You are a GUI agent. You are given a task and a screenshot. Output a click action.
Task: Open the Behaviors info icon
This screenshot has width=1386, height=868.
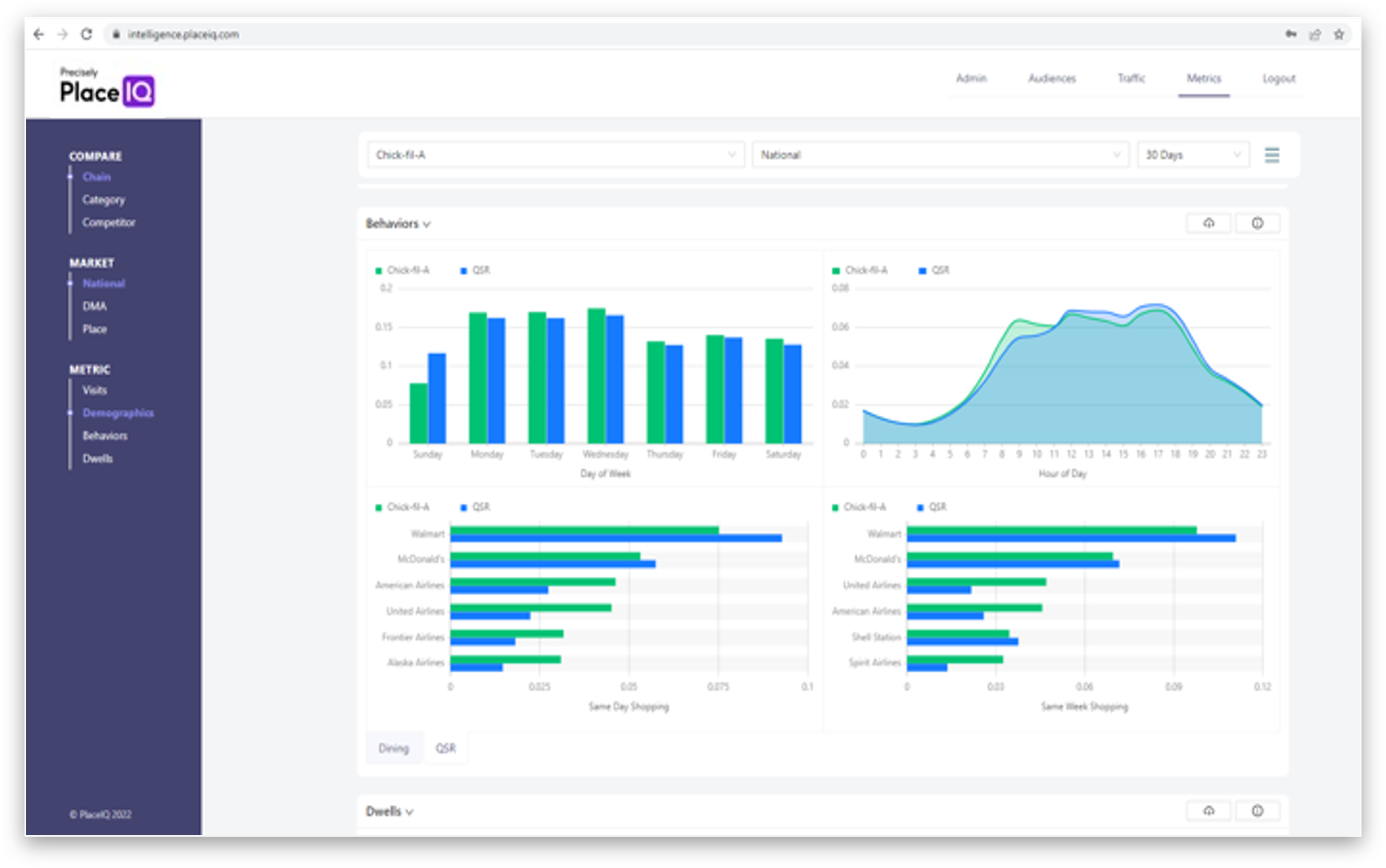[1258, 223]
